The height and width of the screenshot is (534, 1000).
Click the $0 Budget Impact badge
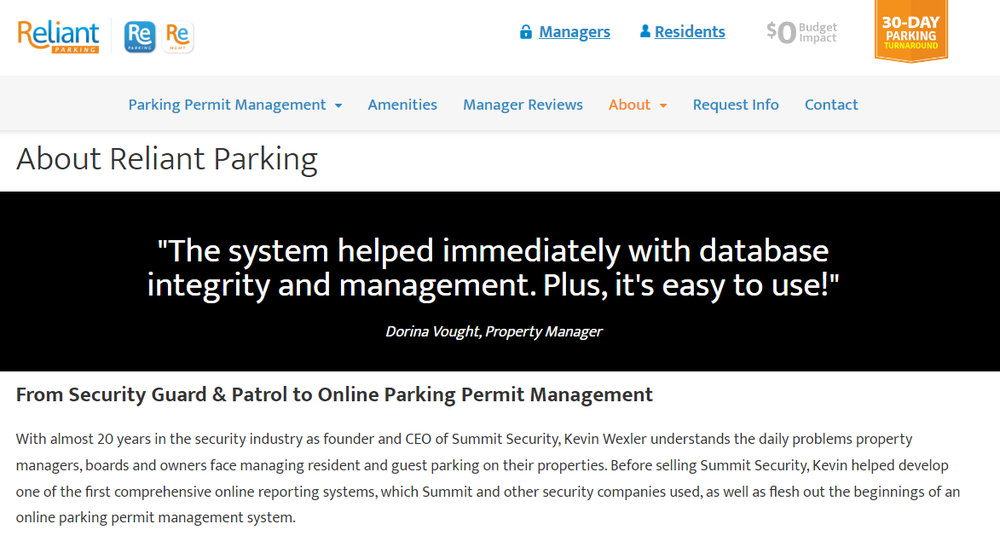(x=802, y=32)
